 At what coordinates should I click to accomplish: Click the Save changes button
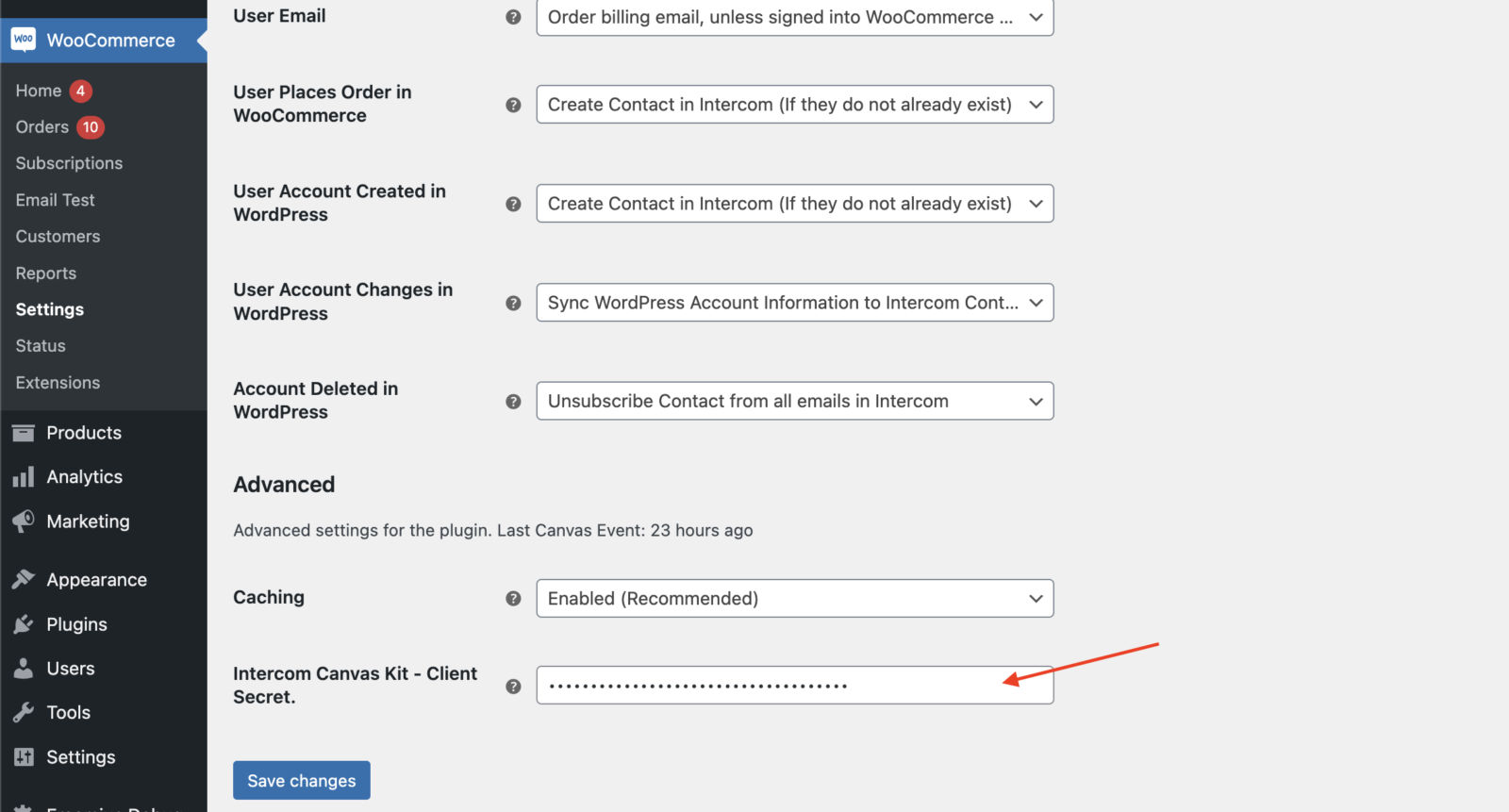point(302,781)
